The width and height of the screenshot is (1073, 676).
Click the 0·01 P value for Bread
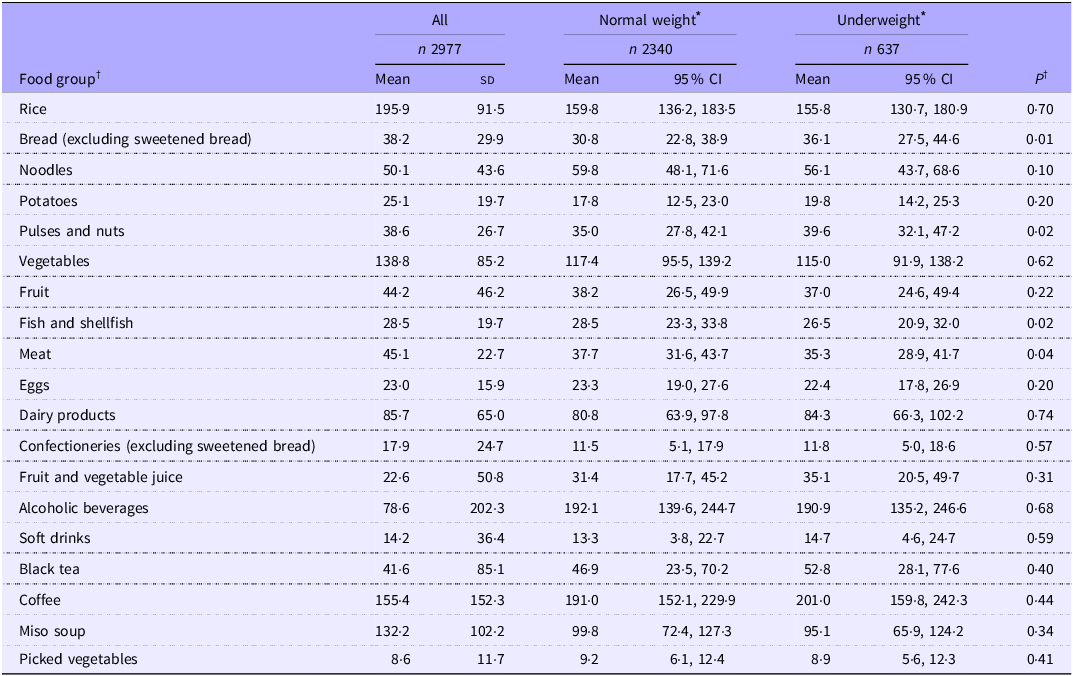click(1039, 140)
